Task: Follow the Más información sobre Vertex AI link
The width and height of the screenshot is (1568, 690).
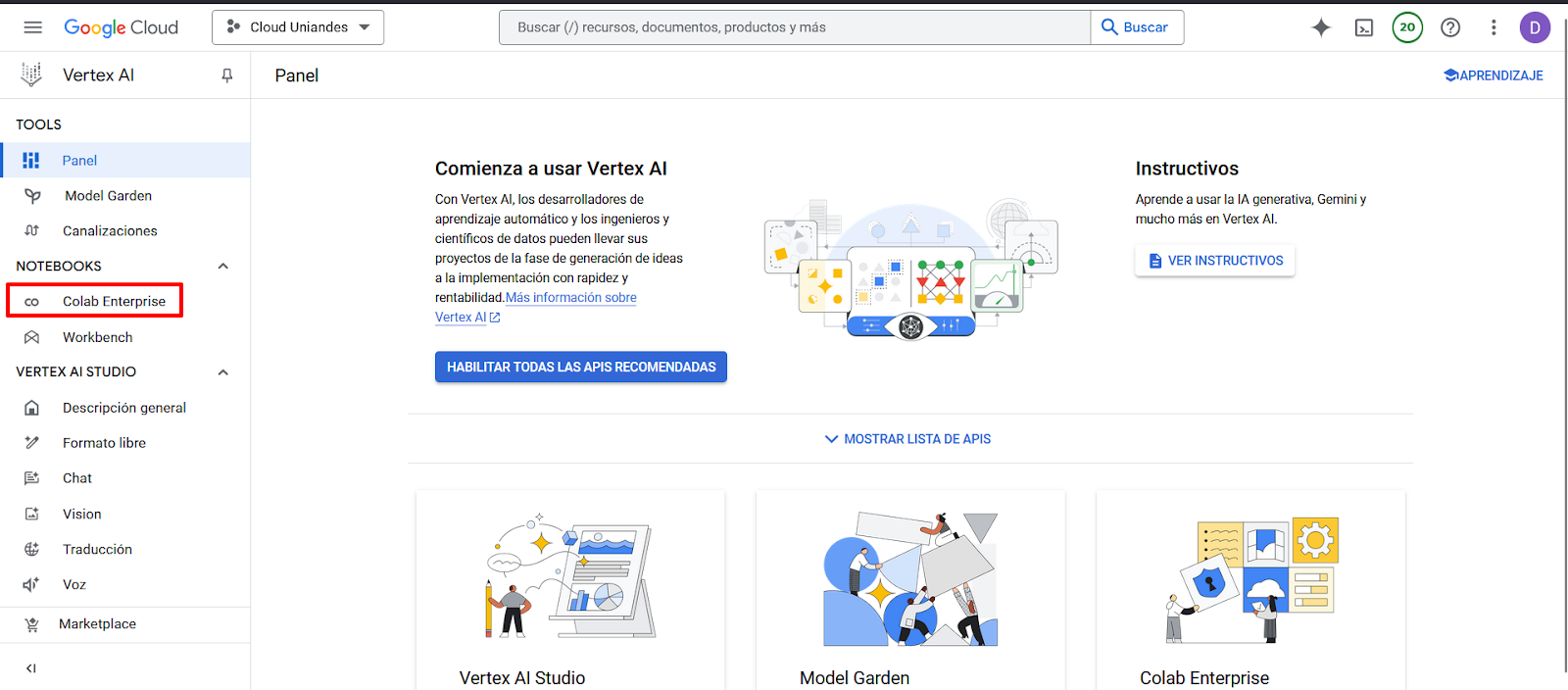Action: click(x=570, y=298)
